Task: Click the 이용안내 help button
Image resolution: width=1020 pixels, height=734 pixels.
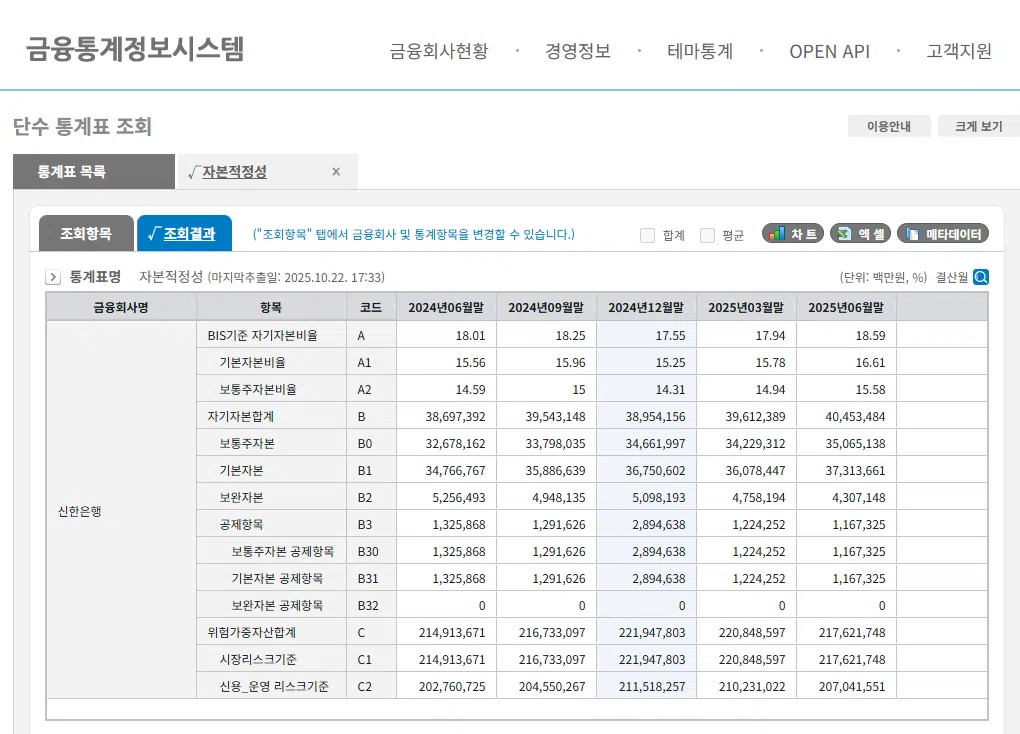Action: click(888, 126)
